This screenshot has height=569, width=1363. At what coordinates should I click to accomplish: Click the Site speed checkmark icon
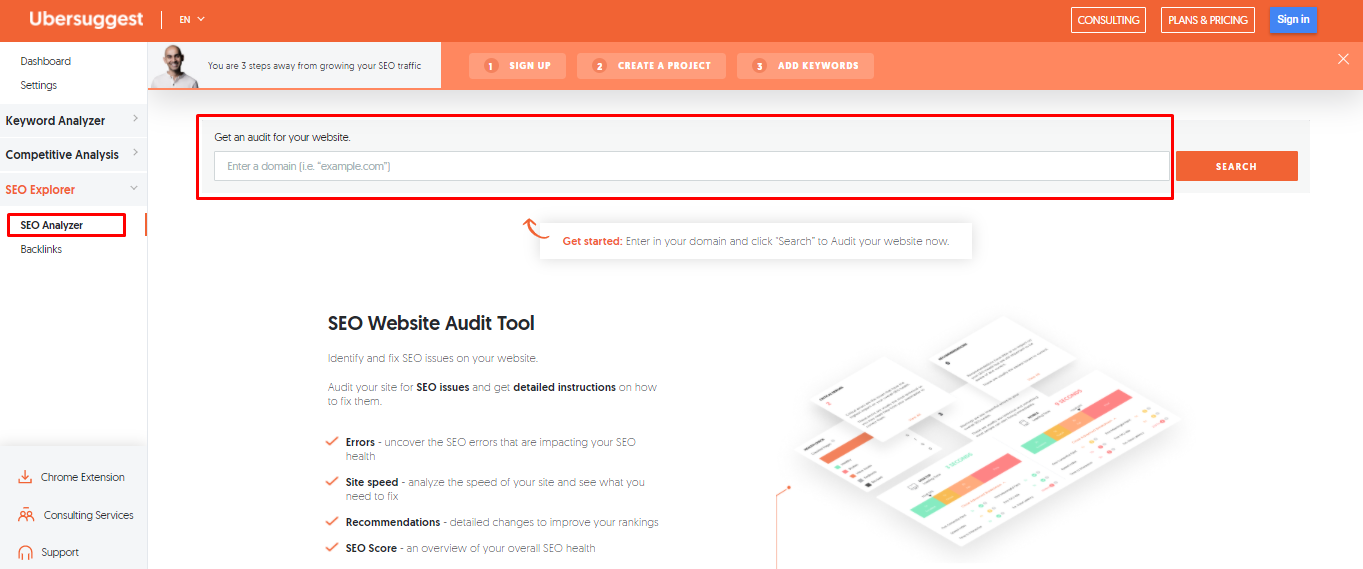point(331,481)
